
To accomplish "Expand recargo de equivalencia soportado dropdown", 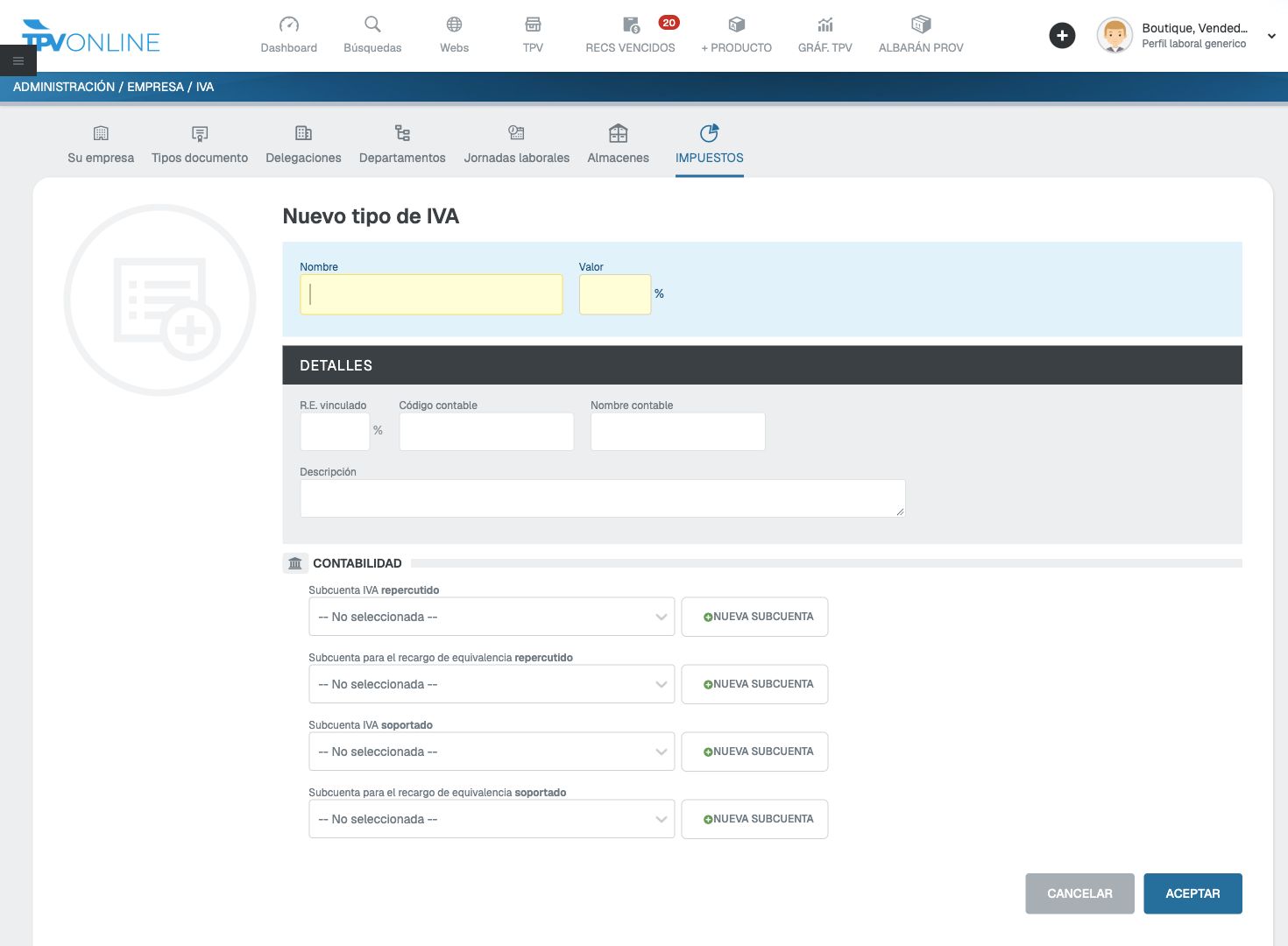I will (x=492, y=819).
